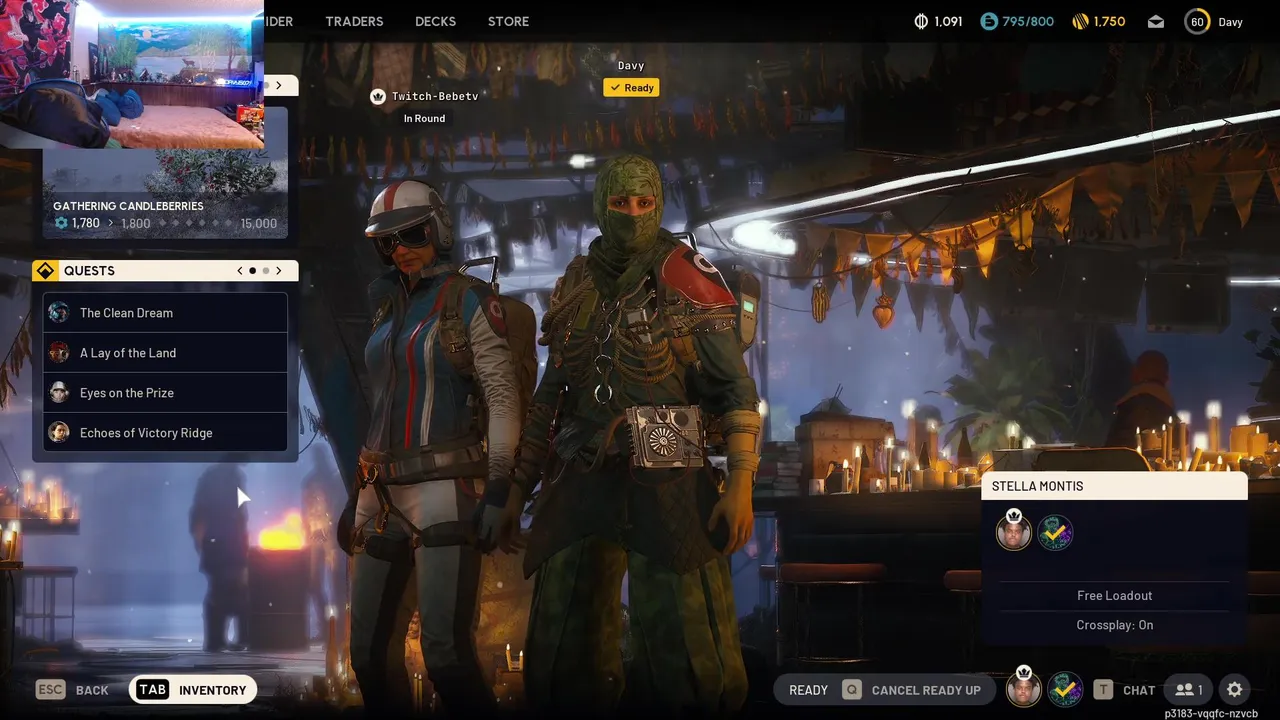Click the webcam overlay thumbnail
Screen dimensions: 1280x720
pos(132,74)
